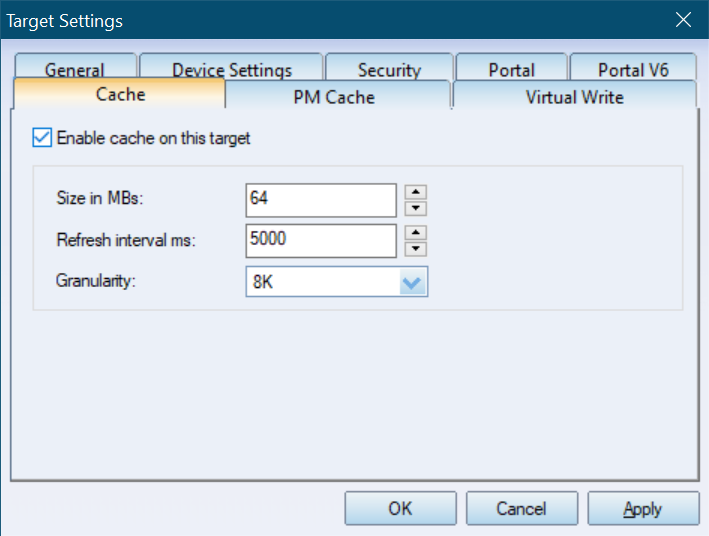
Task: Go to the Portal V6 tab
Action: 633,67
